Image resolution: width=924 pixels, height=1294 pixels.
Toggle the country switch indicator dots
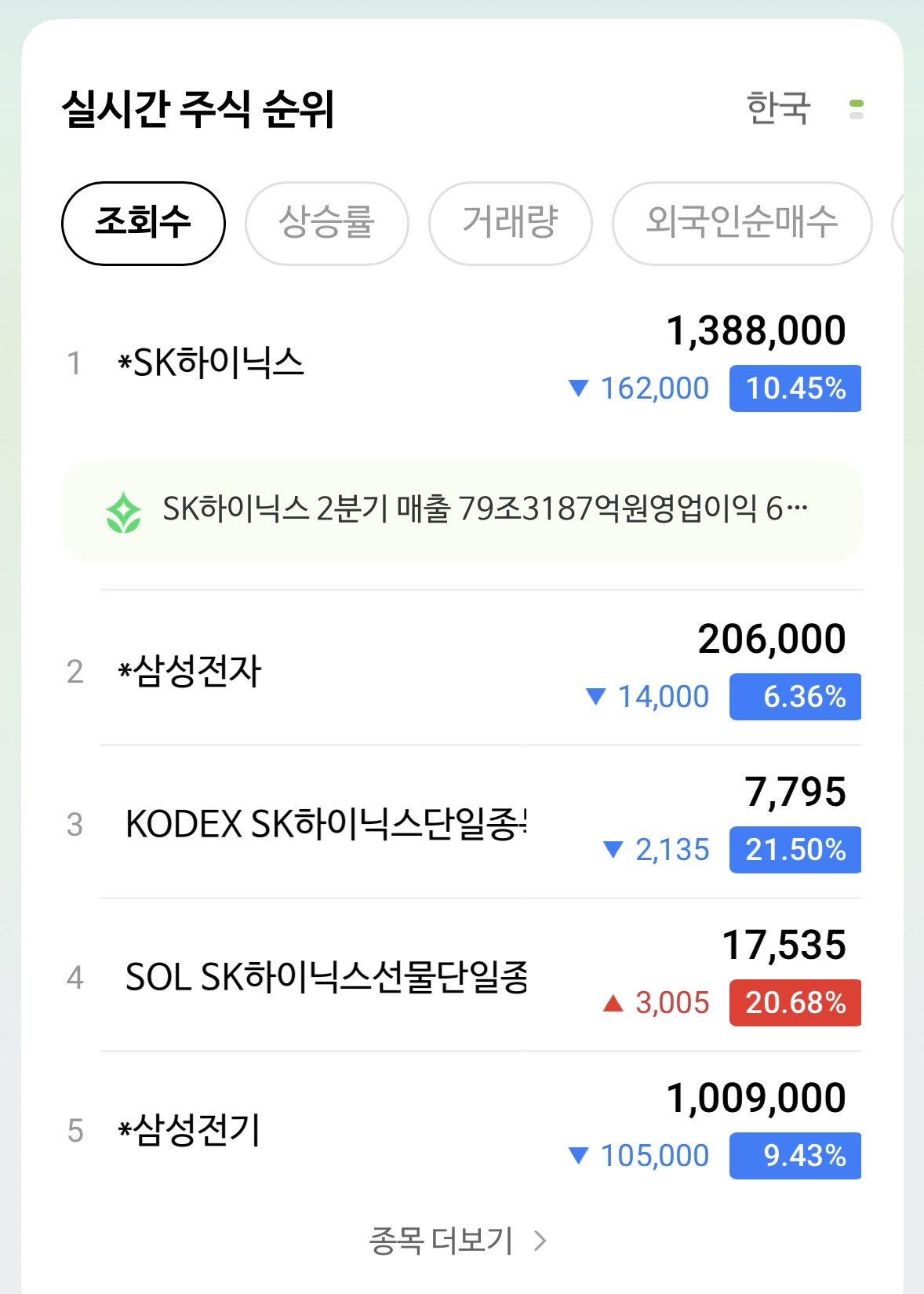coord(857,109)
